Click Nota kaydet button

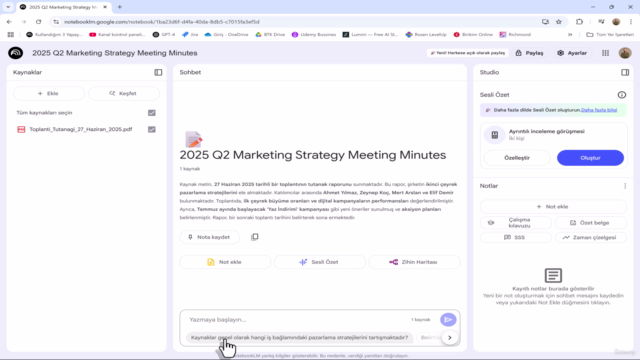tap(209, 237)
